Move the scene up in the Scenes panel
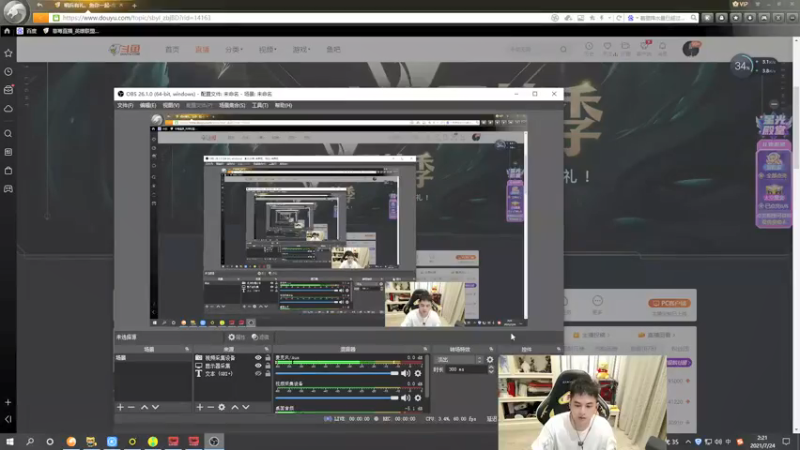Screen dimensions: 800x450 (144, 407)
